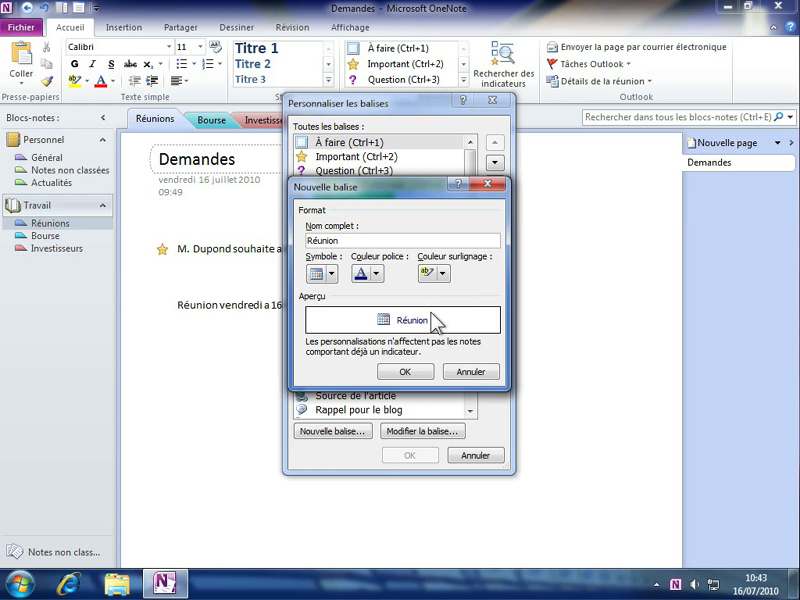The width and height of the screenshot is (800, 600).
Task: Expand the styles gallery beside Titre 3
Action: tap(329, 80)
